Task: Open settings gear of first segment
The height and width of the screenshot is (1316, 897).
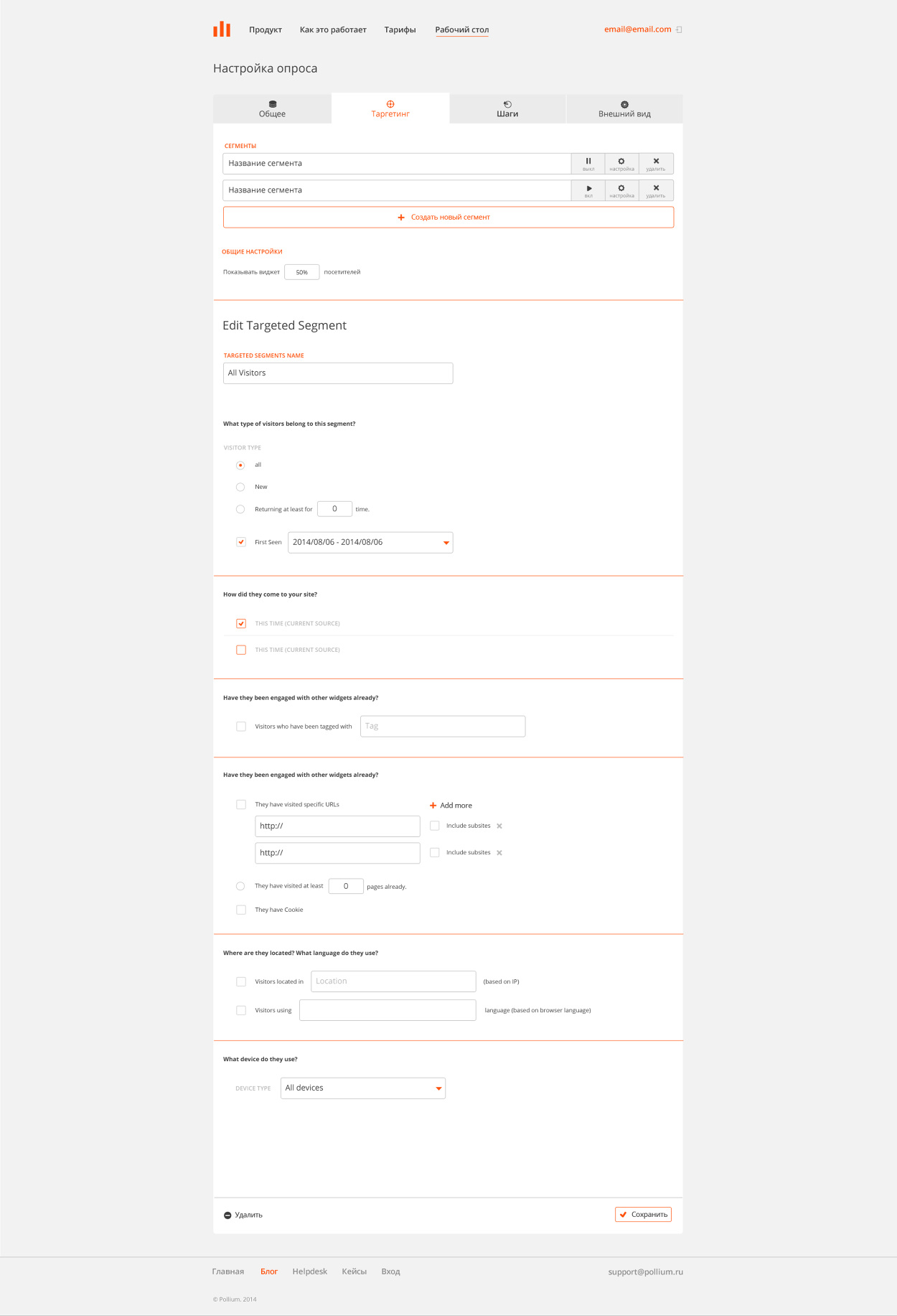Action: click(621, 164)
